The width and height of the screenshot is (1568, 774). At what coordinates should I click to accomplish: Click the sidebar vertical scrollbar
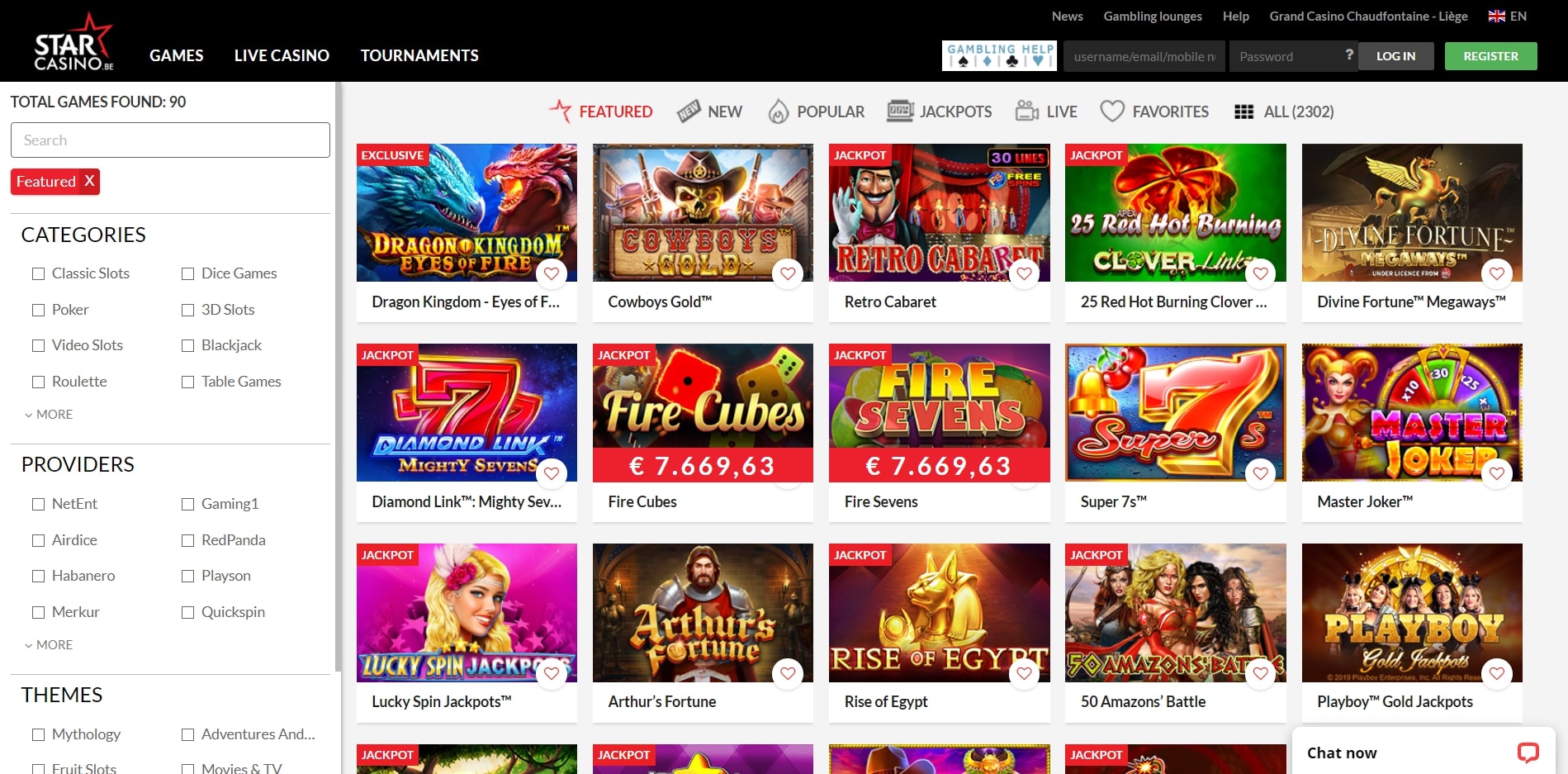coord(337,376)
